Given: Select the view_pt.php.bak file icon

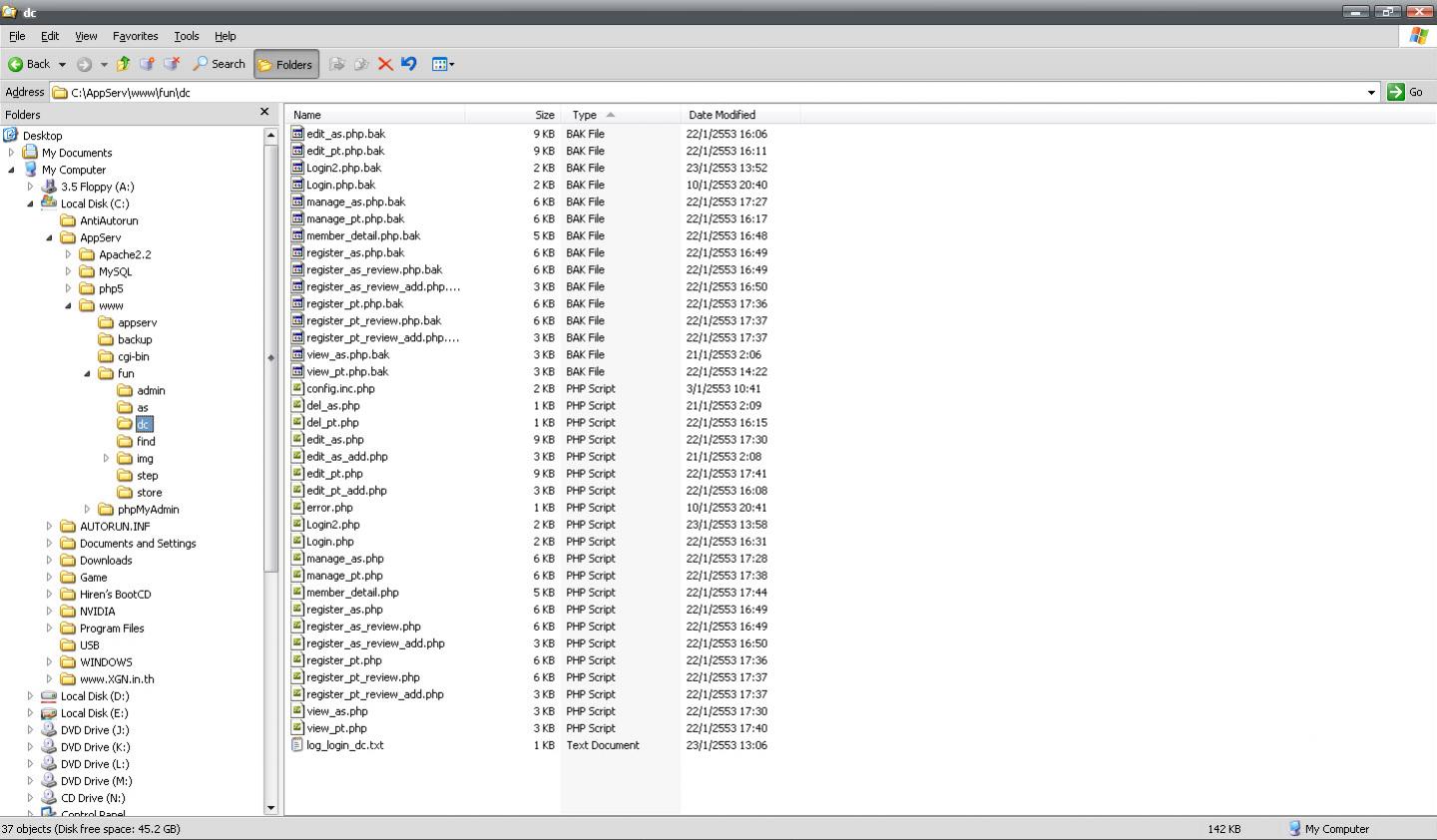Looking at the screenshot, I should (297, 371).
